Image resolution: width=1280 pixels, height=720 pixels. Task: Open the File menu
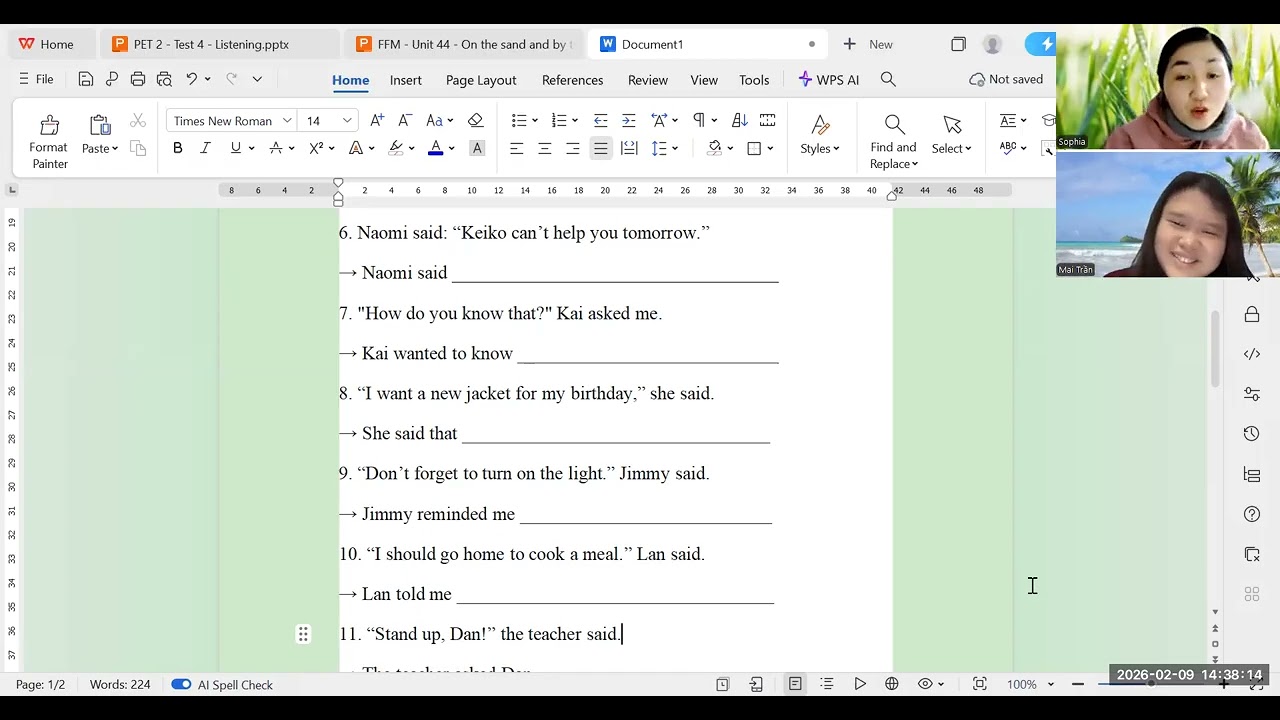pos(36,79)
